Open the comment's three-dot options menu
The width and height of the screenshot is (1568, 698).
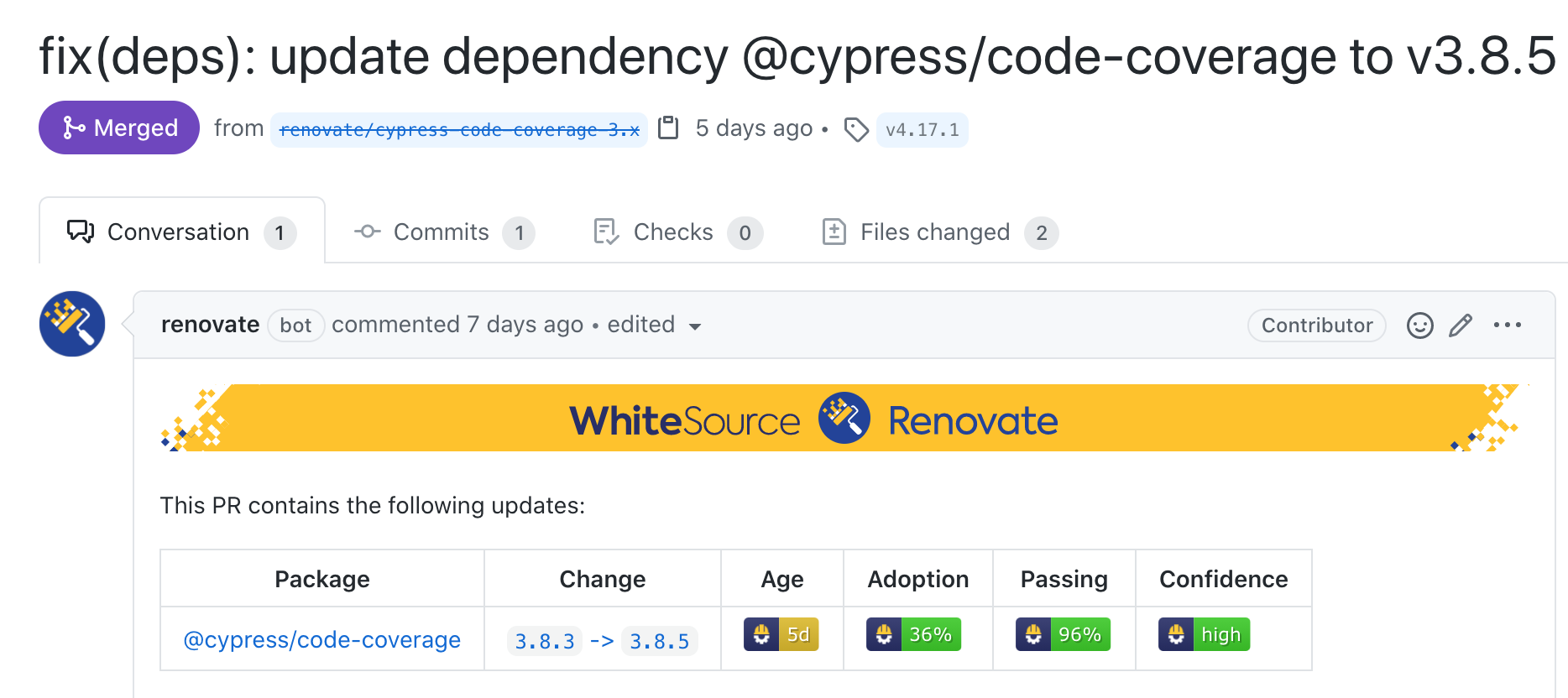1508,326
